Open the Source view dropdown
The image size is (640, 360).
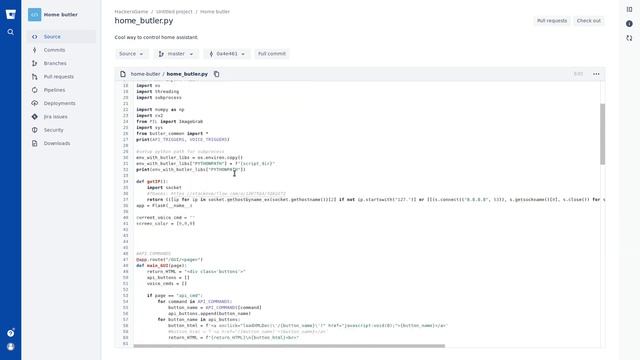tap(131, 54)
